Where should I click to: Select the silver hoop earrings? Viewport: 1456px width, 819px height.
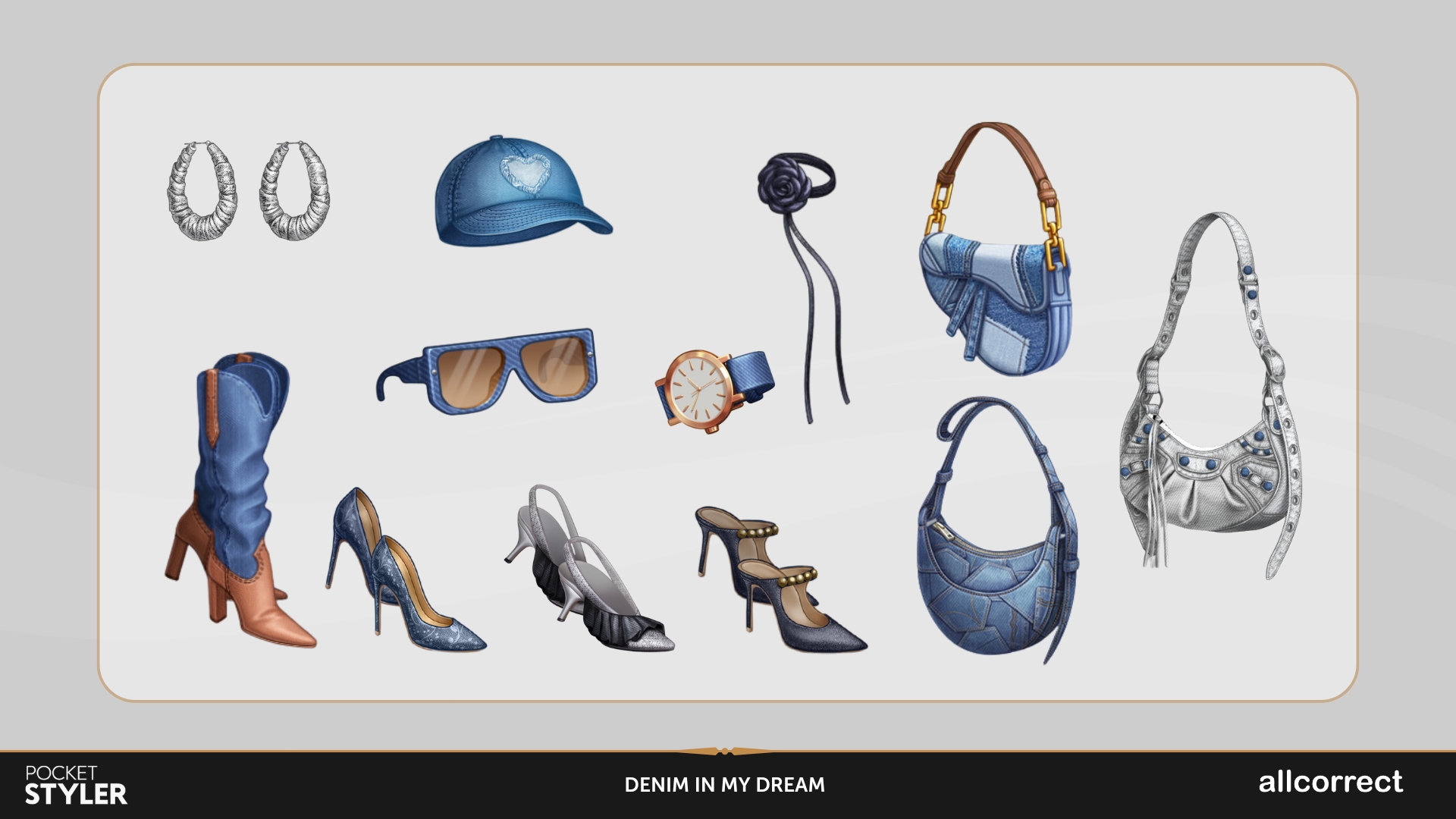[249, 191]
